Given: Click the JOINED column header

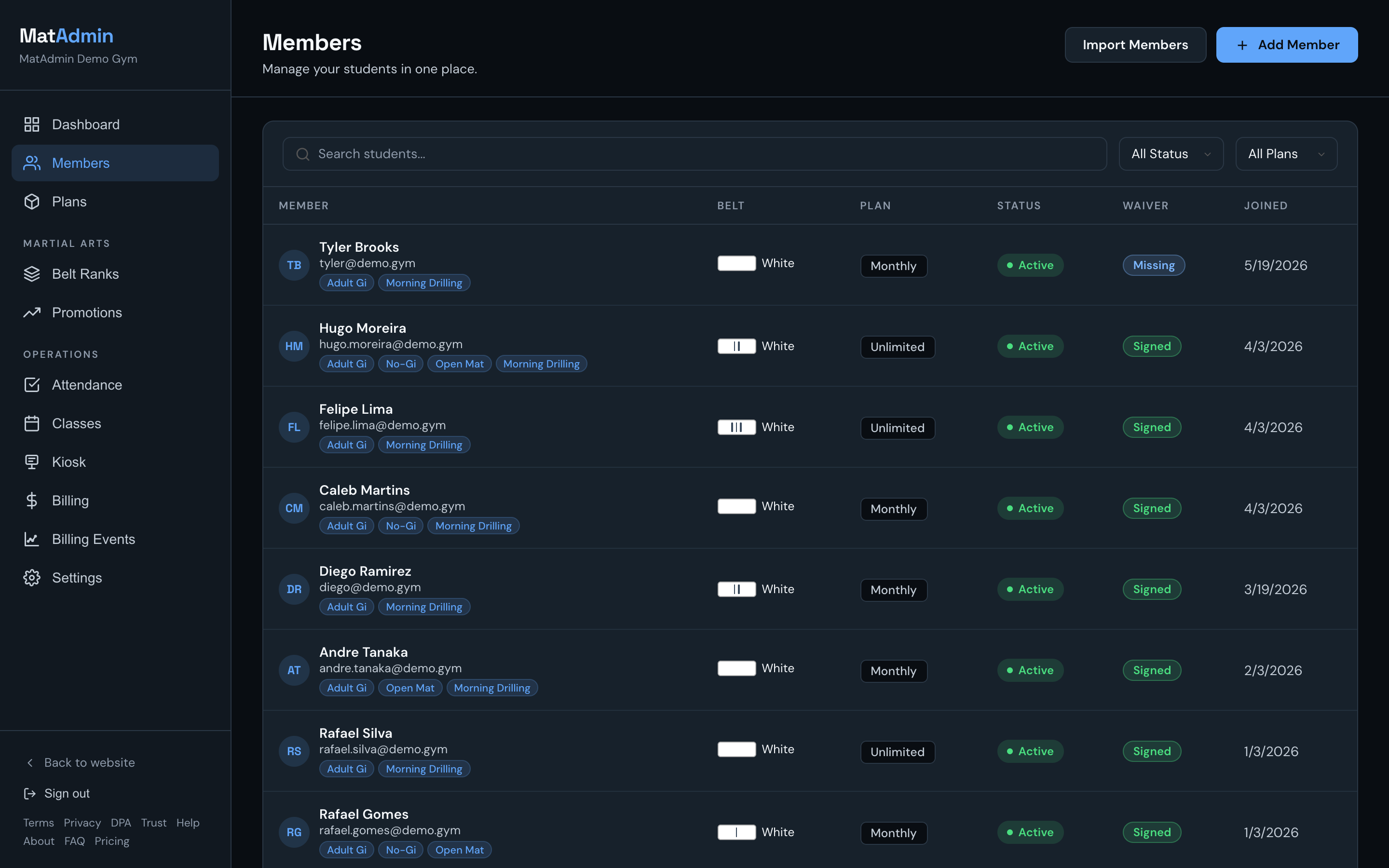Looking at the screenshot, I should click(x=1266, y=205).
